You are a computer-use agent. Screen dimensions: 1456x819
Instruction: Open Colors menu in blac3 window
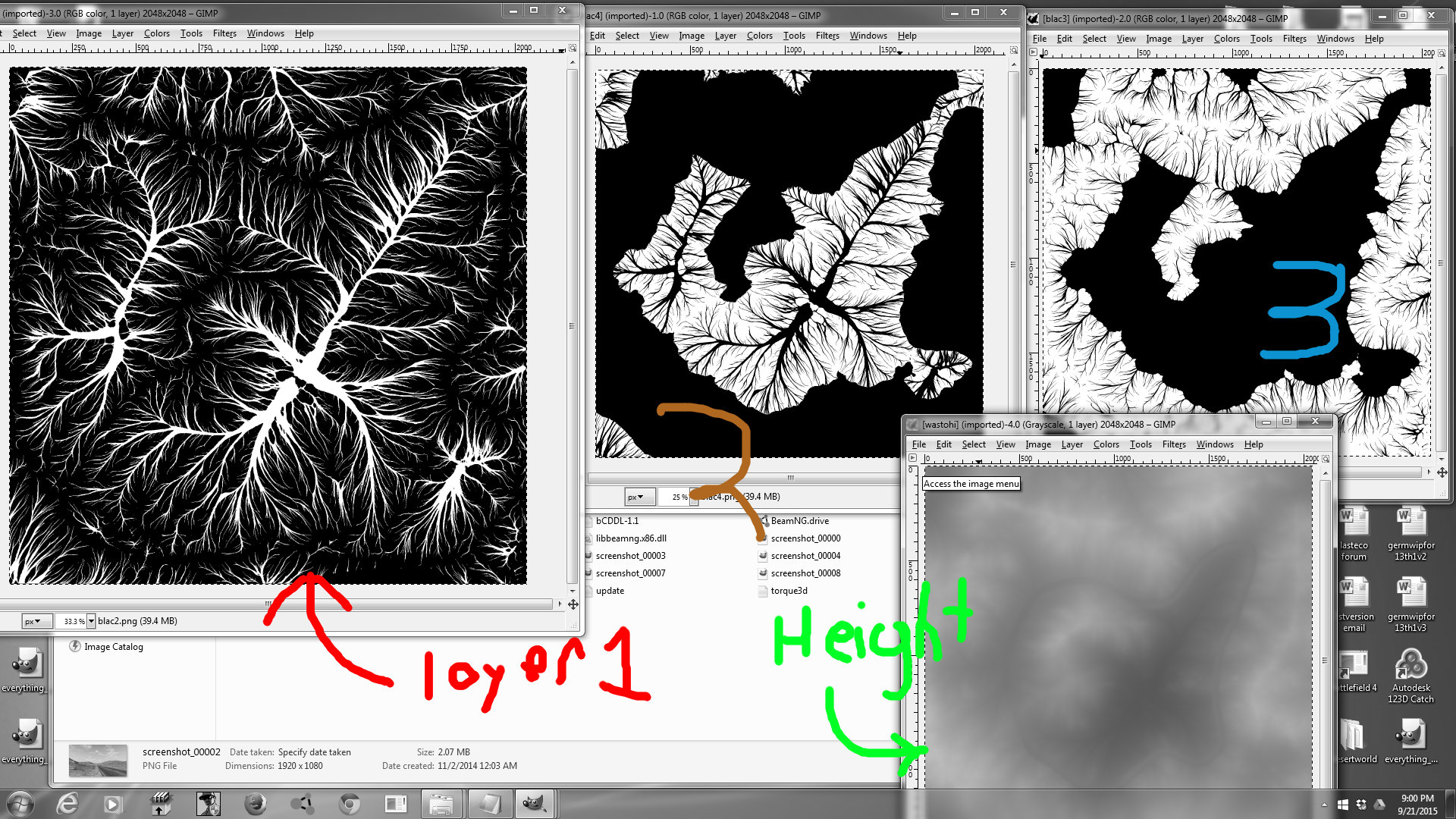1226,39
